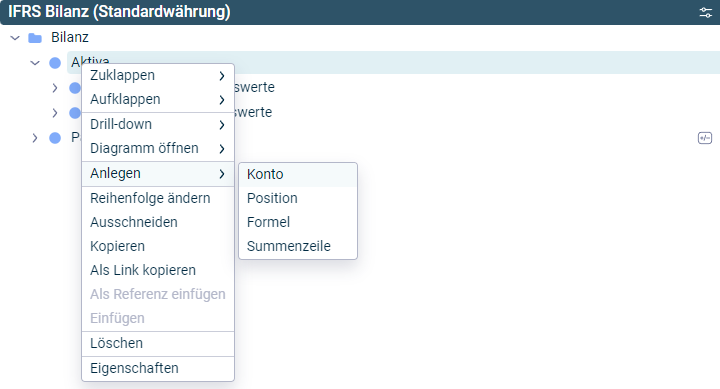Select Position in the Anlegen submenu
720x389 pixels.
[x=298, y=198]
